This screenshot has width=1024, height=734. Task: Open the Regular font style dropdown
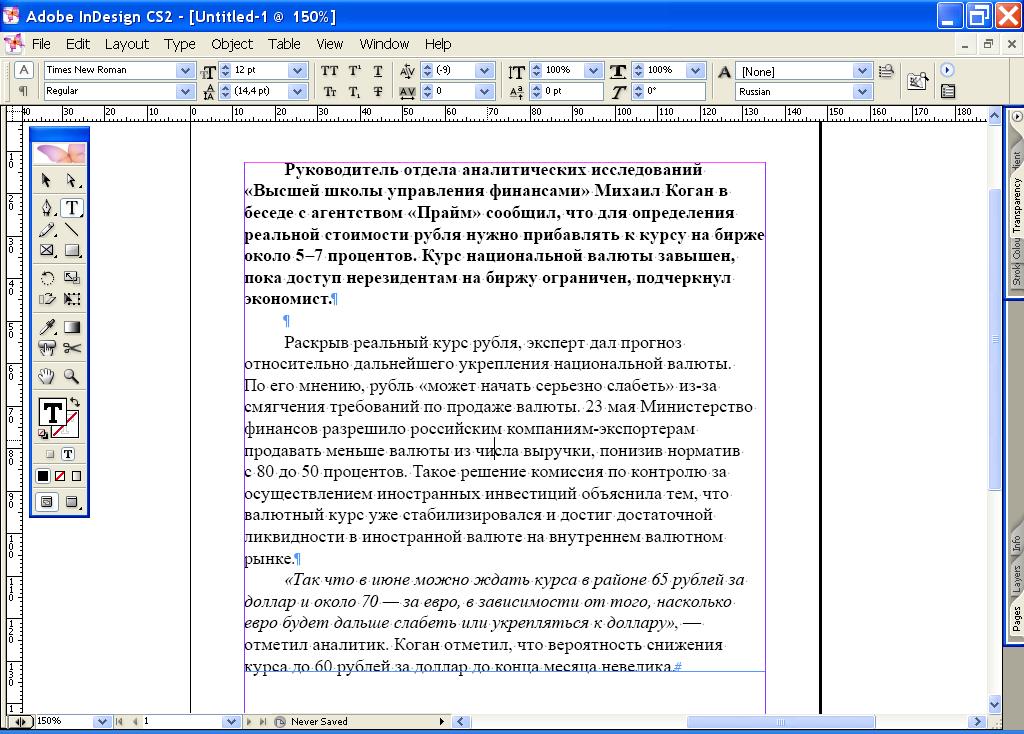tap(185, 91)
